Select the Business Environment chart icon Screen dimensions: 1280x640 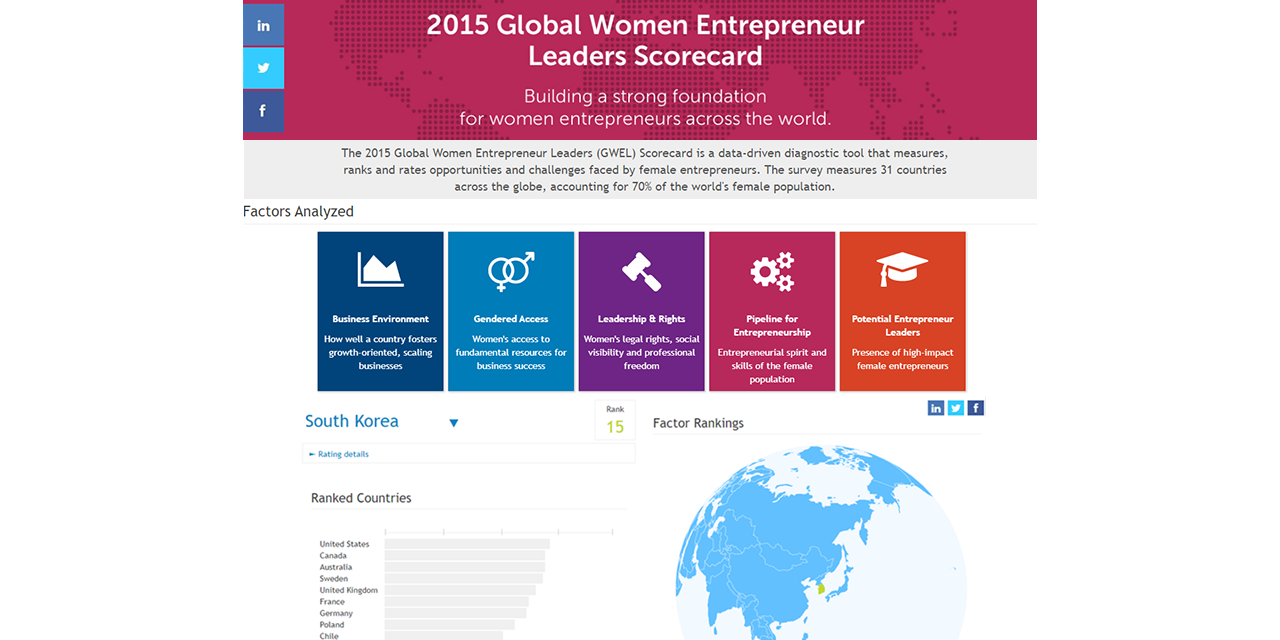click(380, 270)
